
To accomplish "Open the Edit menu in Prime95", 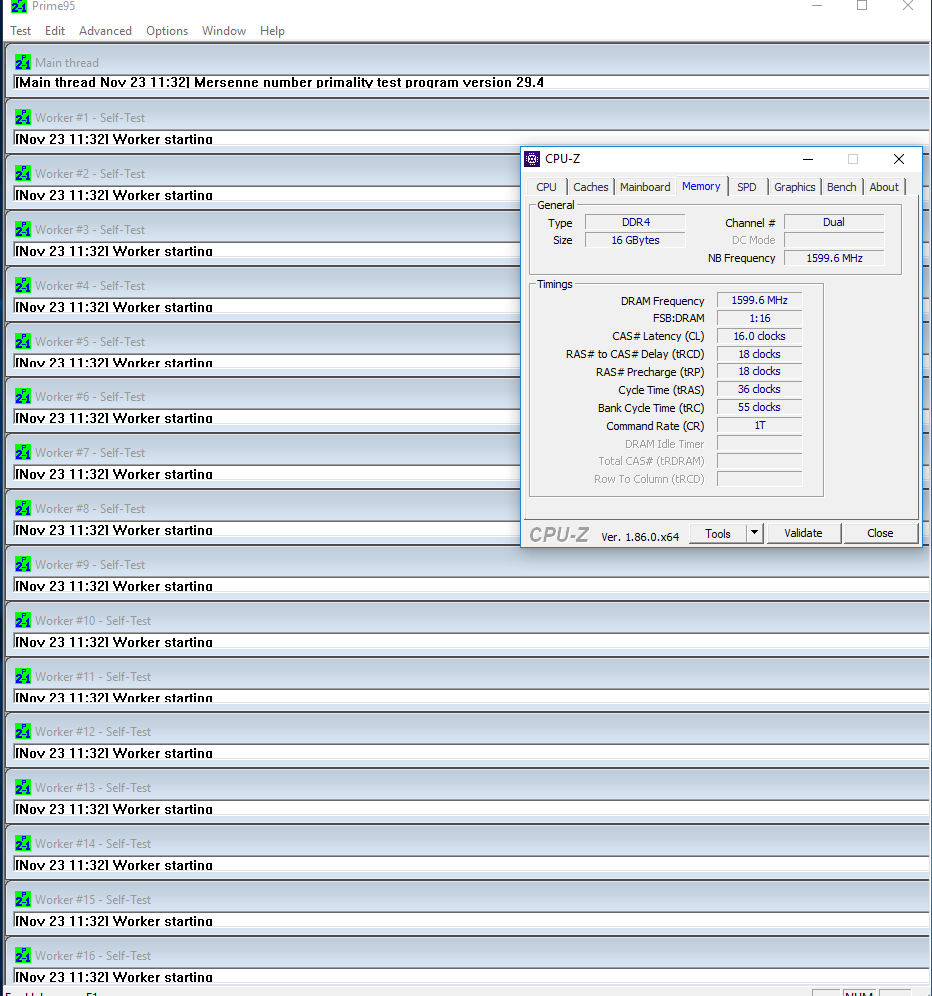I will click(x=55, y=30).
